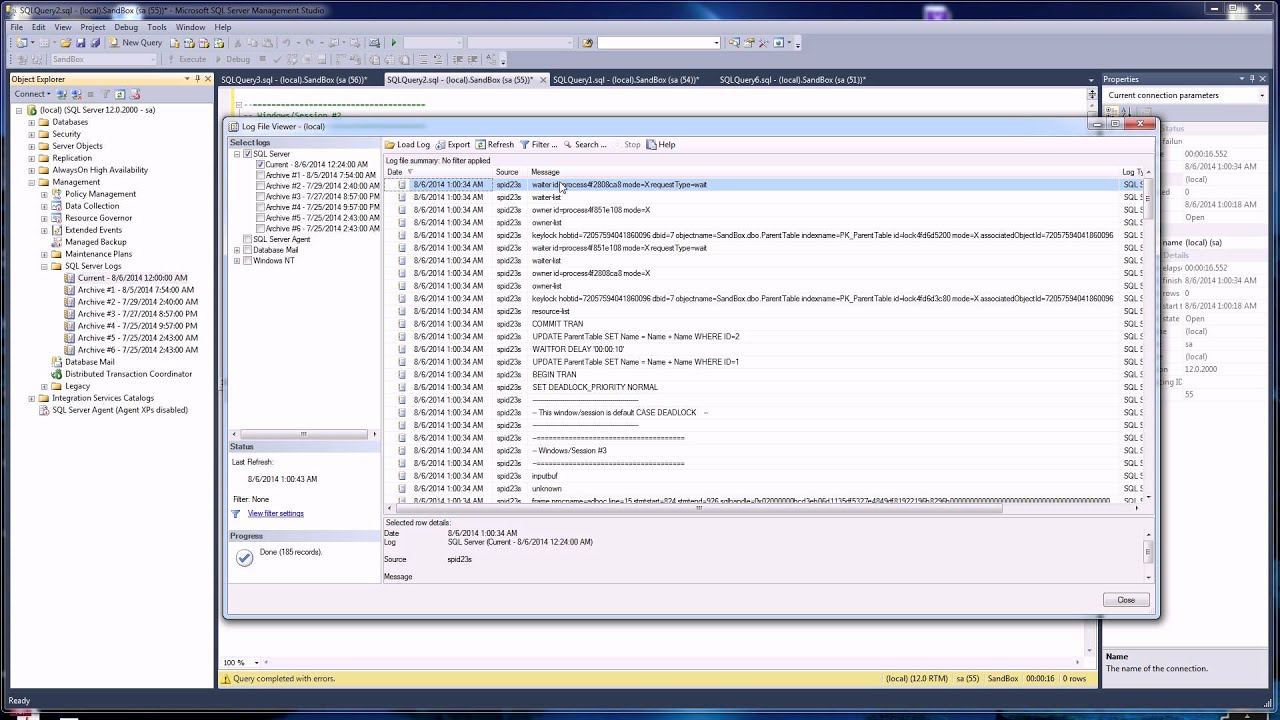Image resolution: width=1280 pixels, height=720 pixels.
Task: Click the Export log icon
Action: [x=440, y=145]
